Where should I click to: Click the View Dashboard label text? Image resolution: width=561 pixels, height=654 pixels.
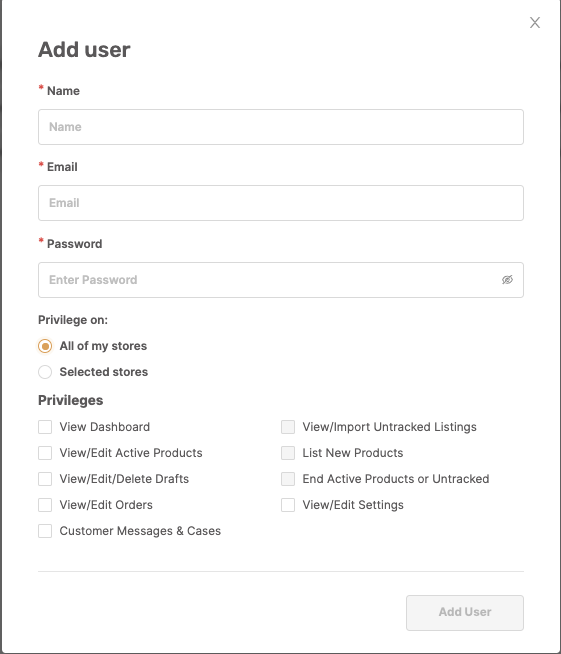(x=105, y=427)
